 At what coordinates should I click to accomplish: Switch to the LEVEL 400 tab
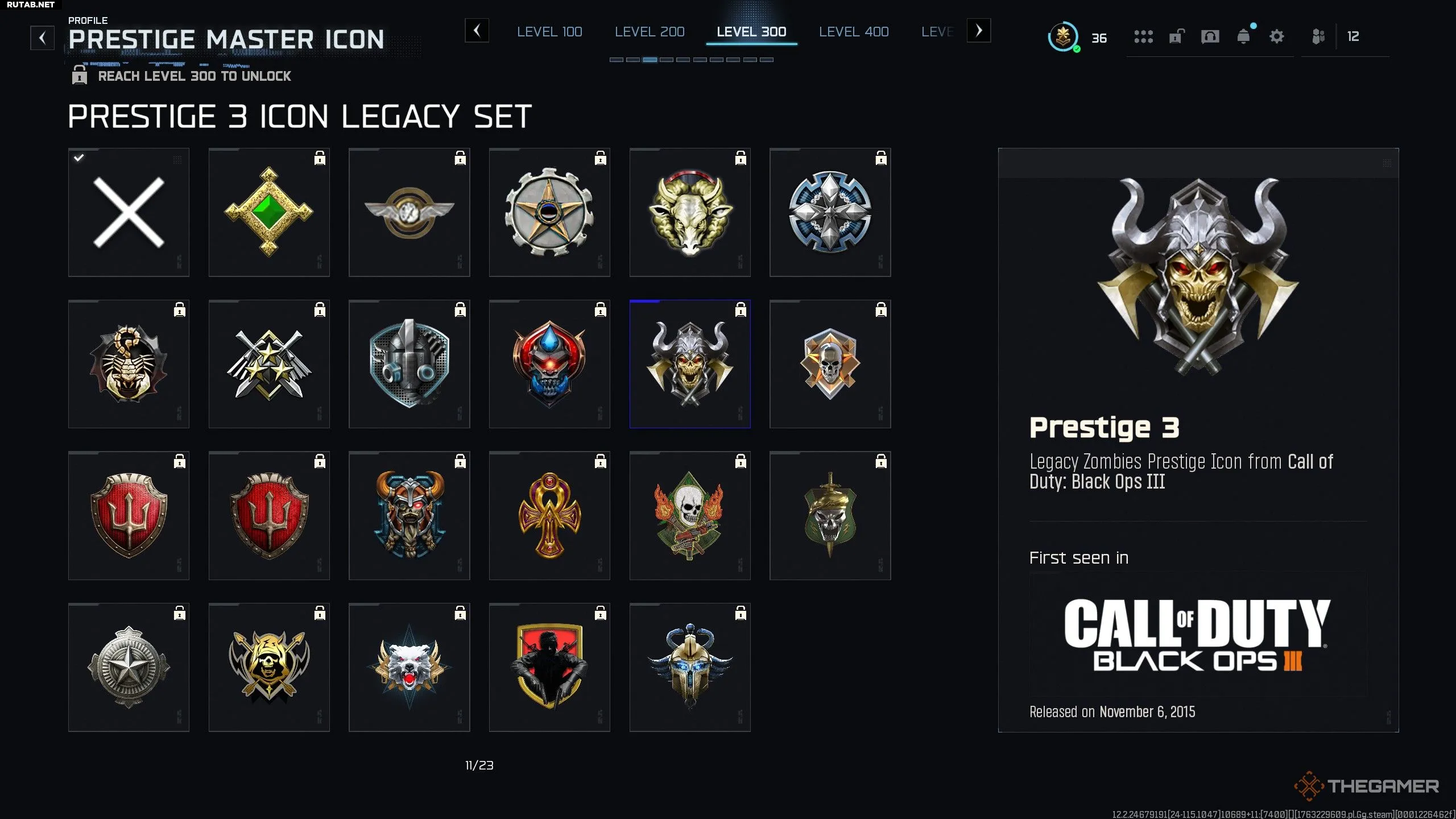click(x=854, y=32)
